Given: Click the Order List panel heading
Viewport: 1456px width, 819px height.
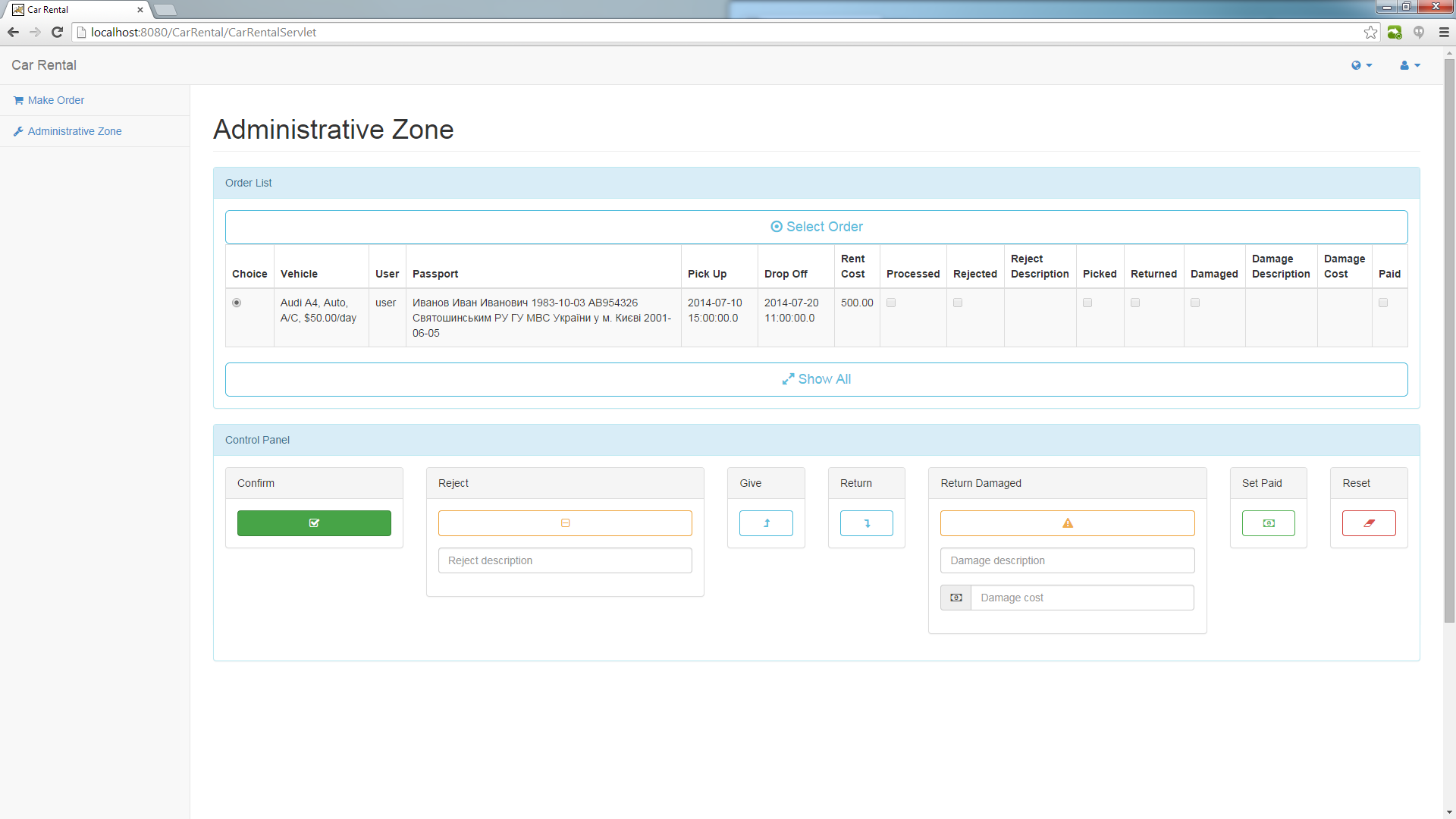Looking at the screenshot, I should (x=248, y=183).
